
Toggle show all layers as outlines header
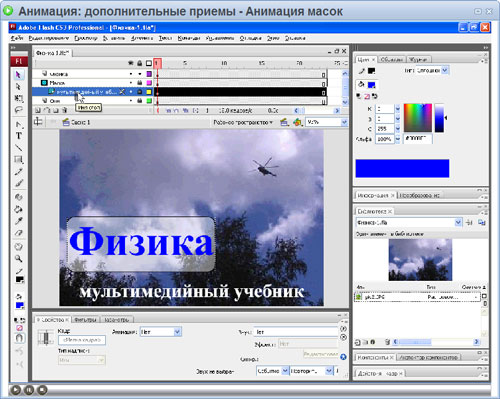click(149, 63)
